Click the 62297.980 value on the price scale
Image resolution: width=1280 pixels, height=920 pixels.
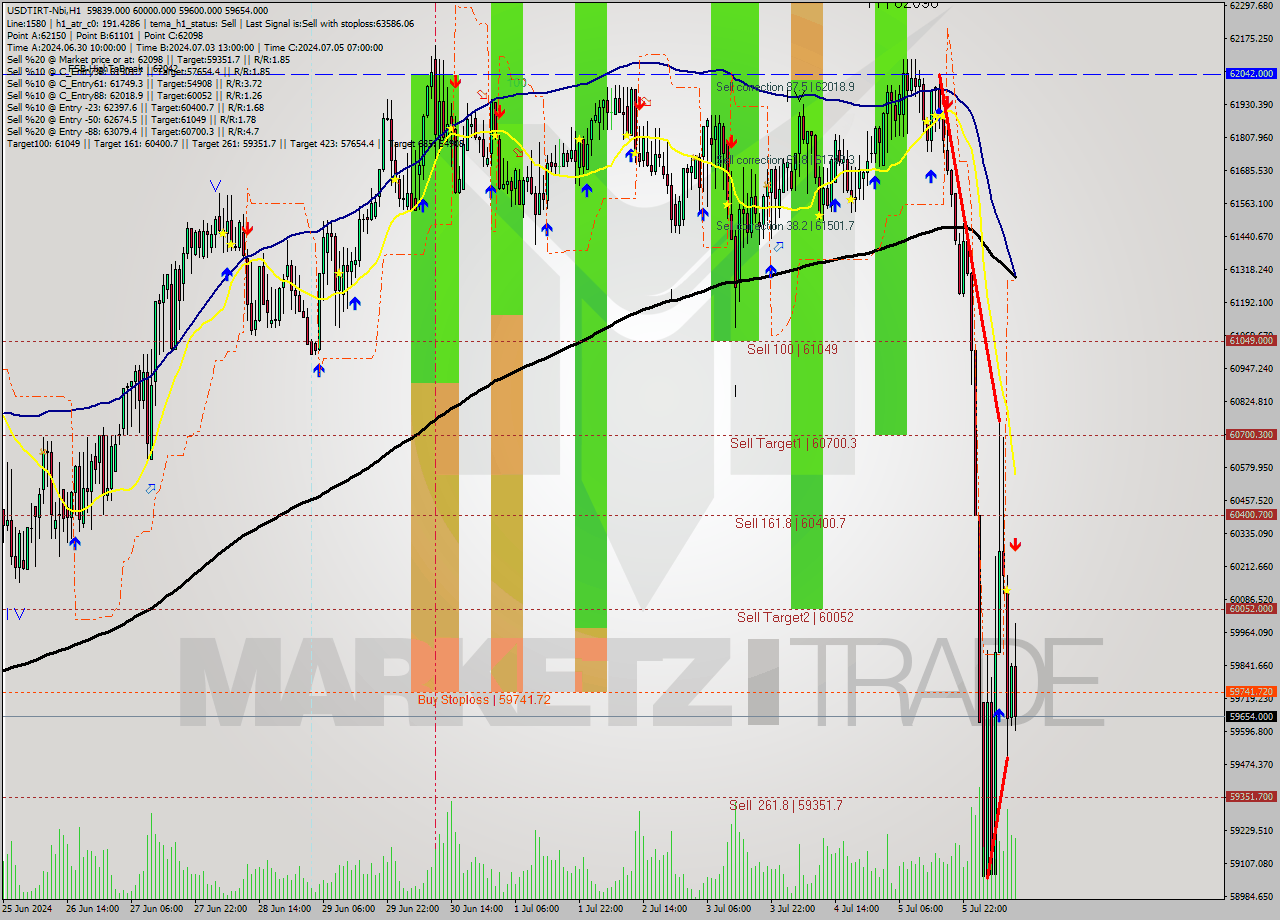(x=1251, y=5)
